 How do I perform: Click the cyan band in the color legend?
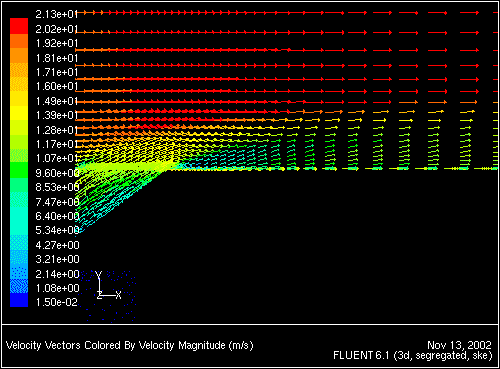[x=19, y=220]
